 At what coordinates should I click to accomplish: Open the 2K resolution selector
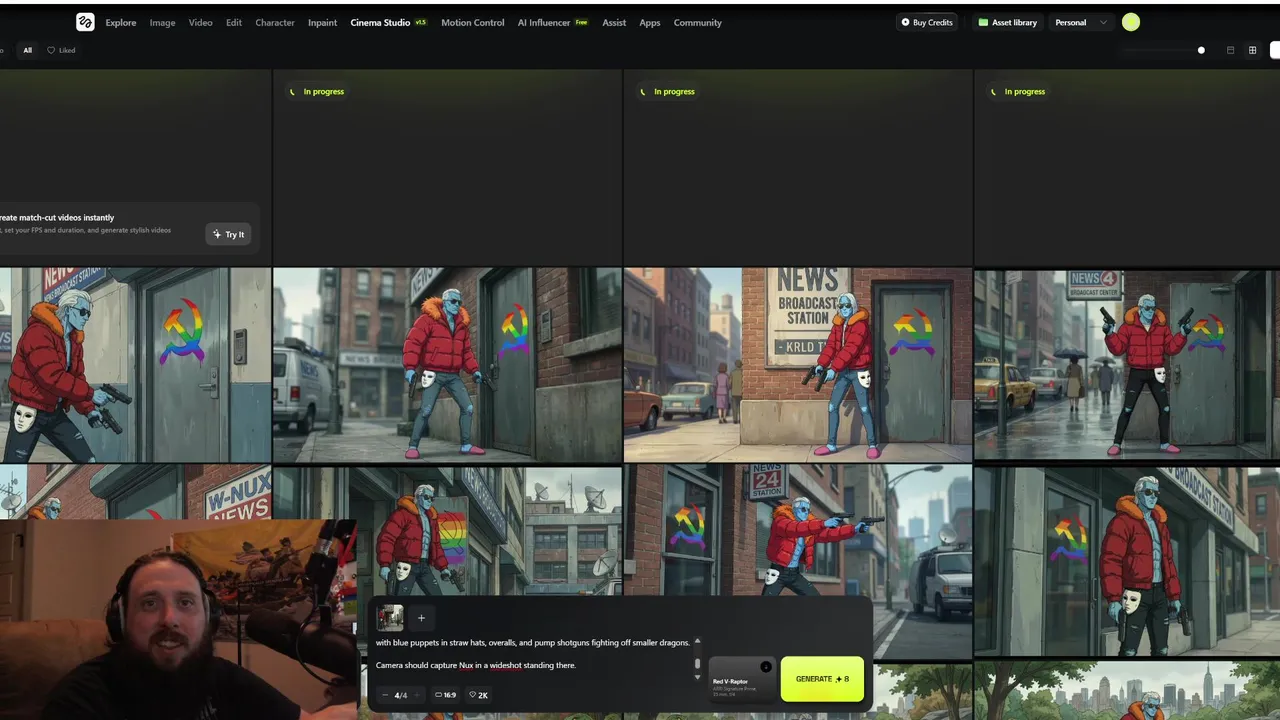pos(479,695)
